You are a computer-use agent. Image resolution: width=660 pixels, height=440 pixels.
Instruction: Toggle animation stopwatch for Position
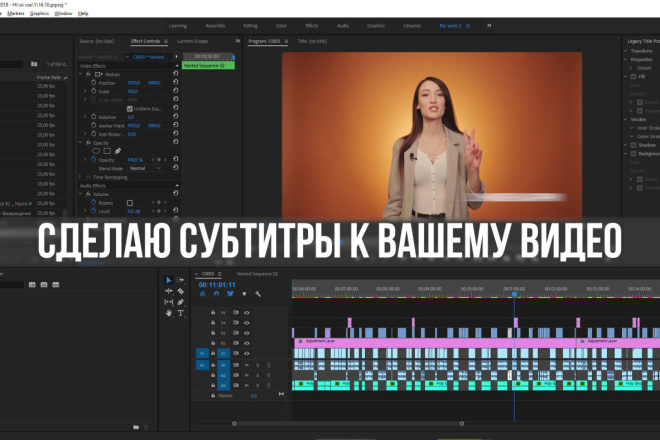coord(93,83)
